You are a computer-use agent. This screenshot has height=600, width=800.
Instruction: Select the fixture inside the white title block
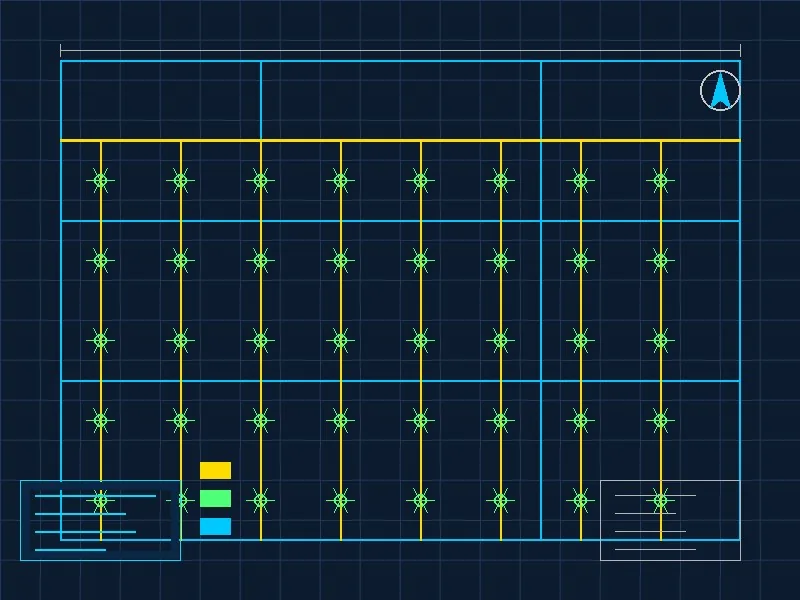(661, 501)
